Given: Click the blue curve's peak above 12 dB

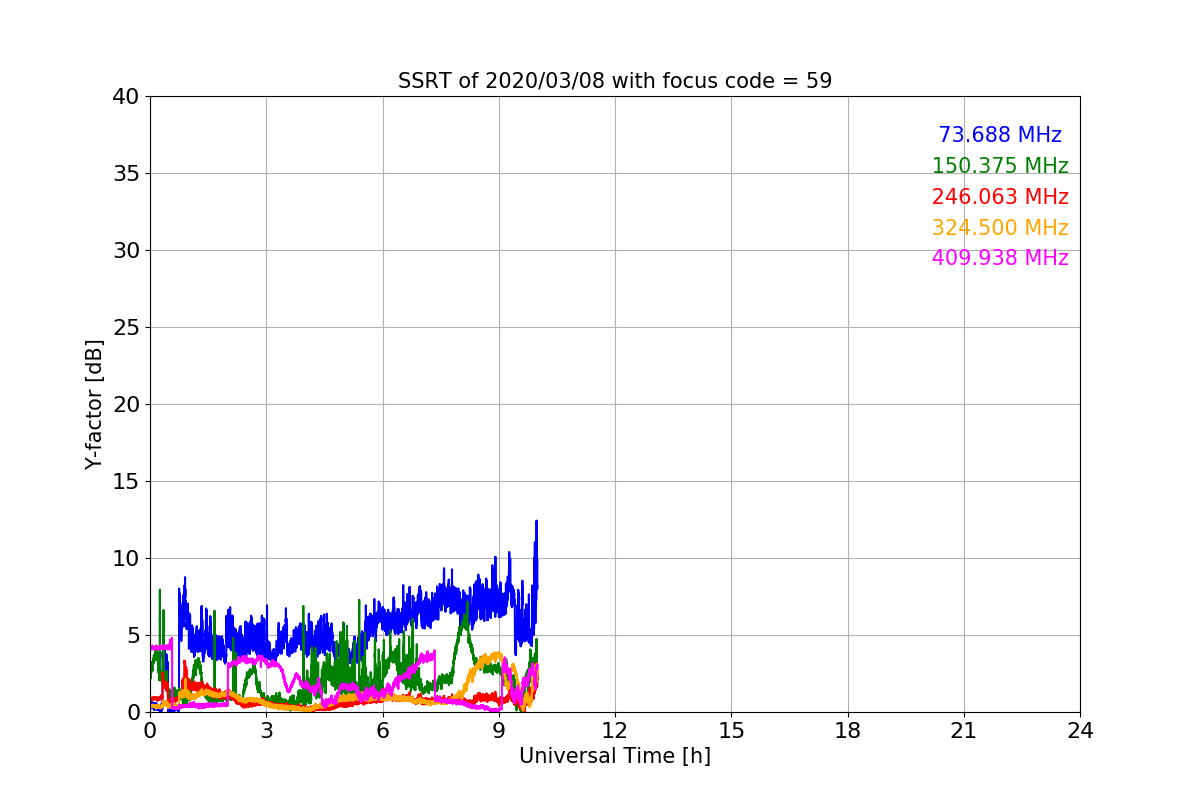Looking at the screenshot, I should (536, 522).
